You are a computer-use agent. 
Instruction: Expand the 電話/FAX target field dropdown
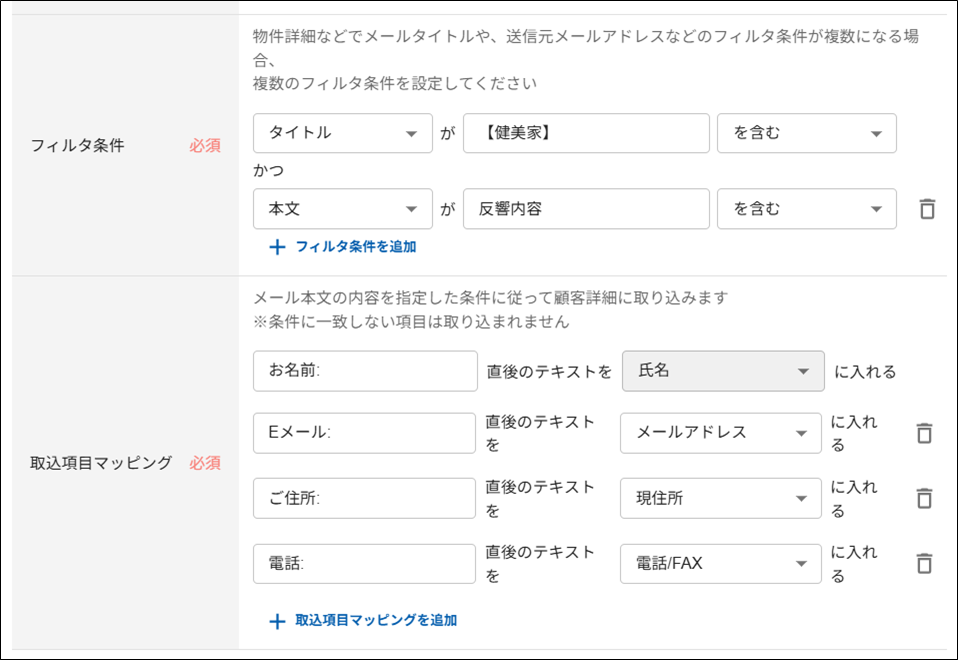click(x=720, y=563)
